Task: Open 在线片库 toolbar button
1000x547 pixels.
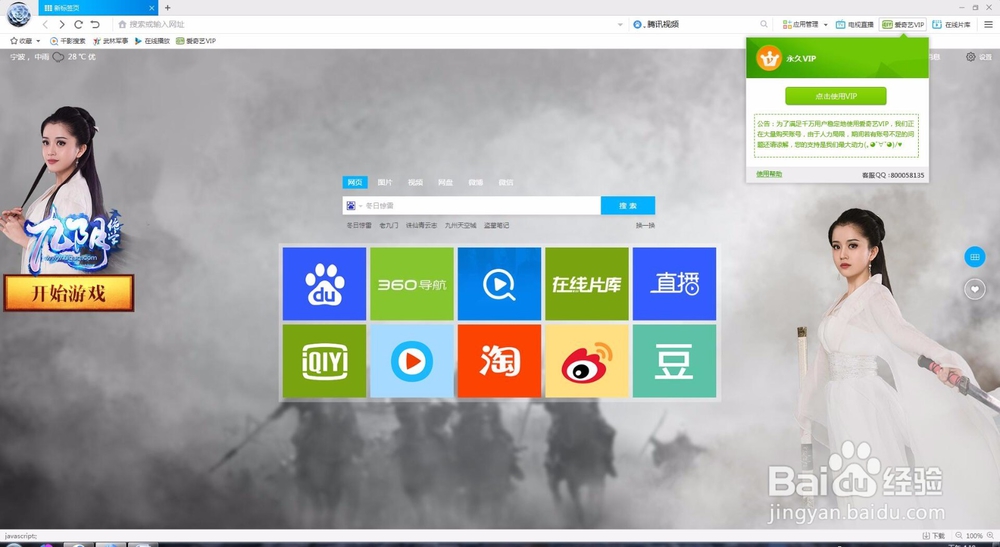Action: [x=952, y=24]
